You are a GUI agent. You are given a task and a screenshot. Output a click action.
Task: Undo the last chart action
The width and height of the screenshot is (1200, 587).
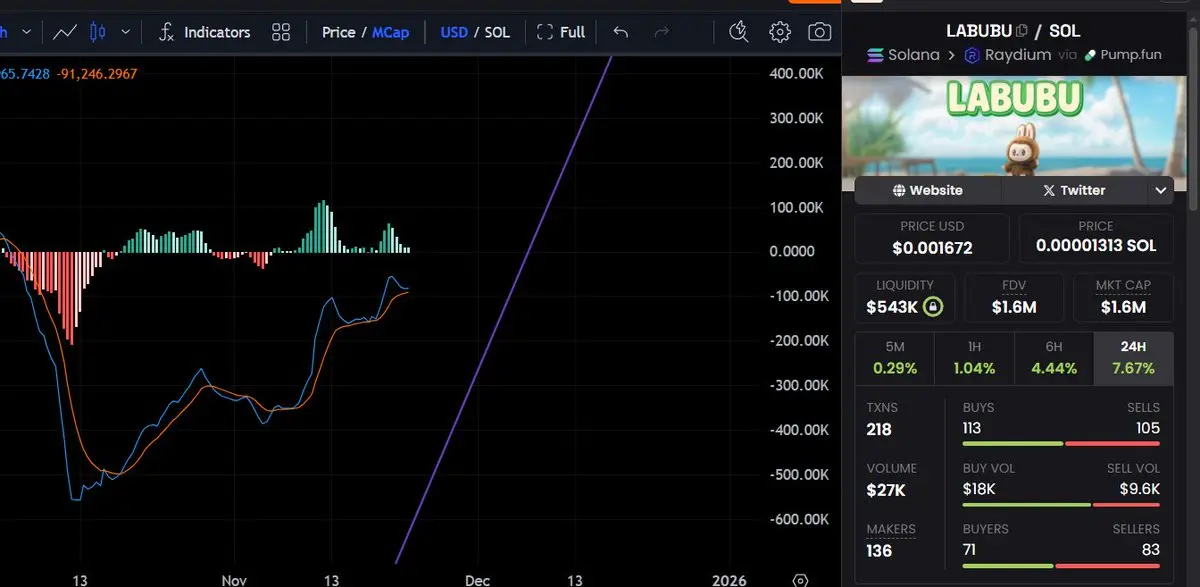(620, 32)
